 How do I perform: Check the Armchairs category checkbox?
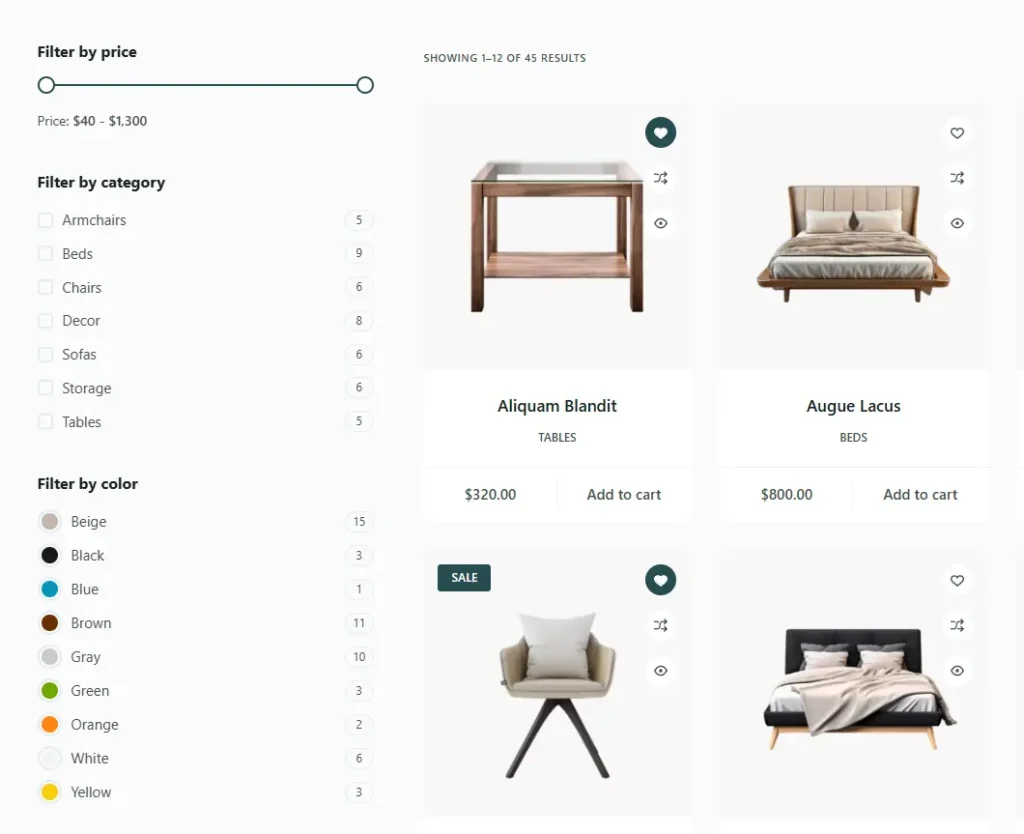coord(45,220)
